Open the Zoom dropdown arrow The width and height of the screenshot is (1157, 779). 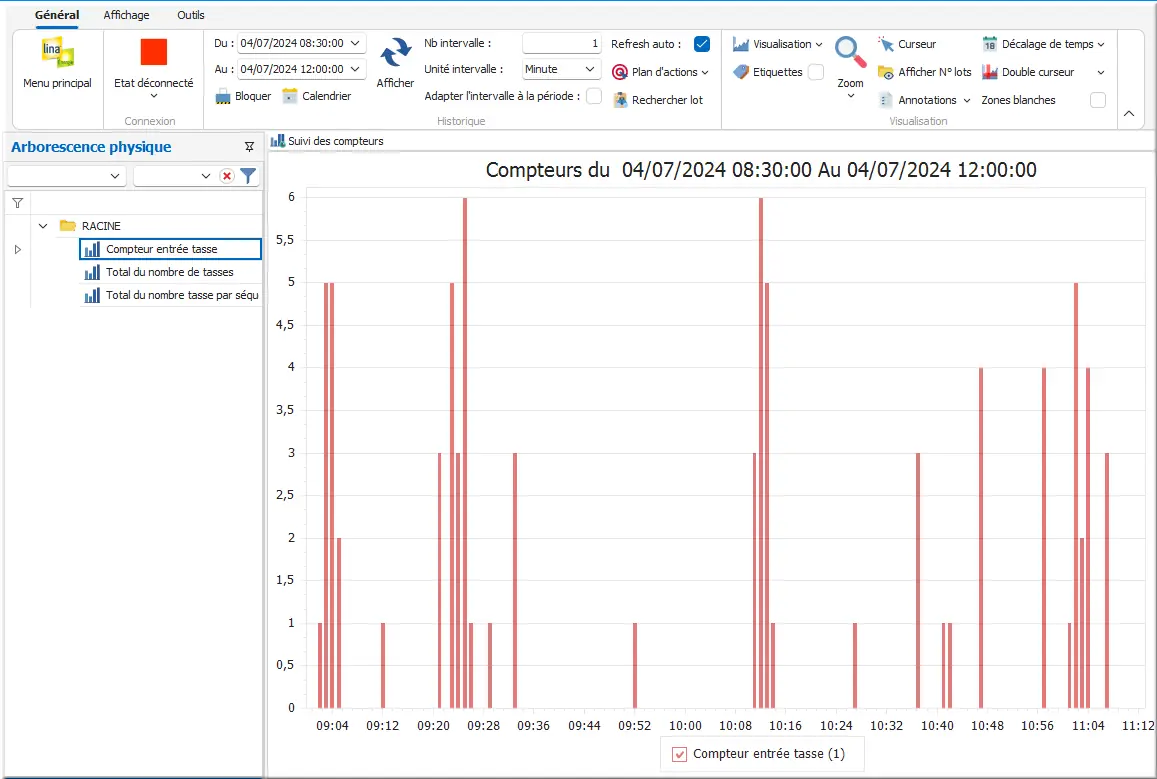(x=850, y=95)
